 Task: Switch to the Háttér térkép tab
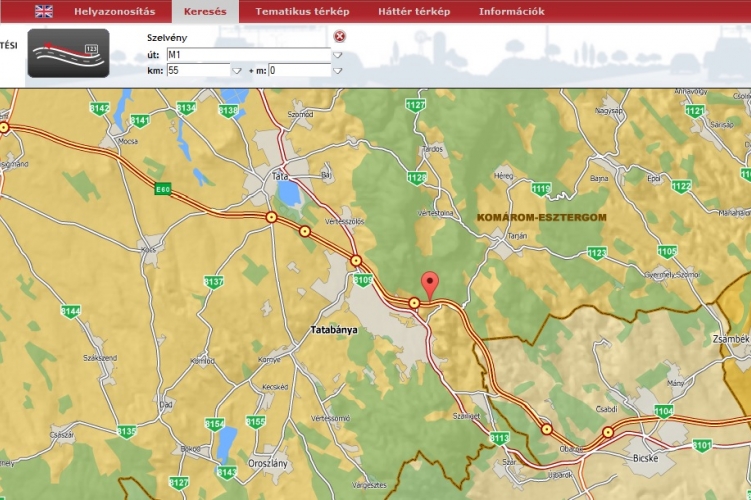[x=414, y=12]
